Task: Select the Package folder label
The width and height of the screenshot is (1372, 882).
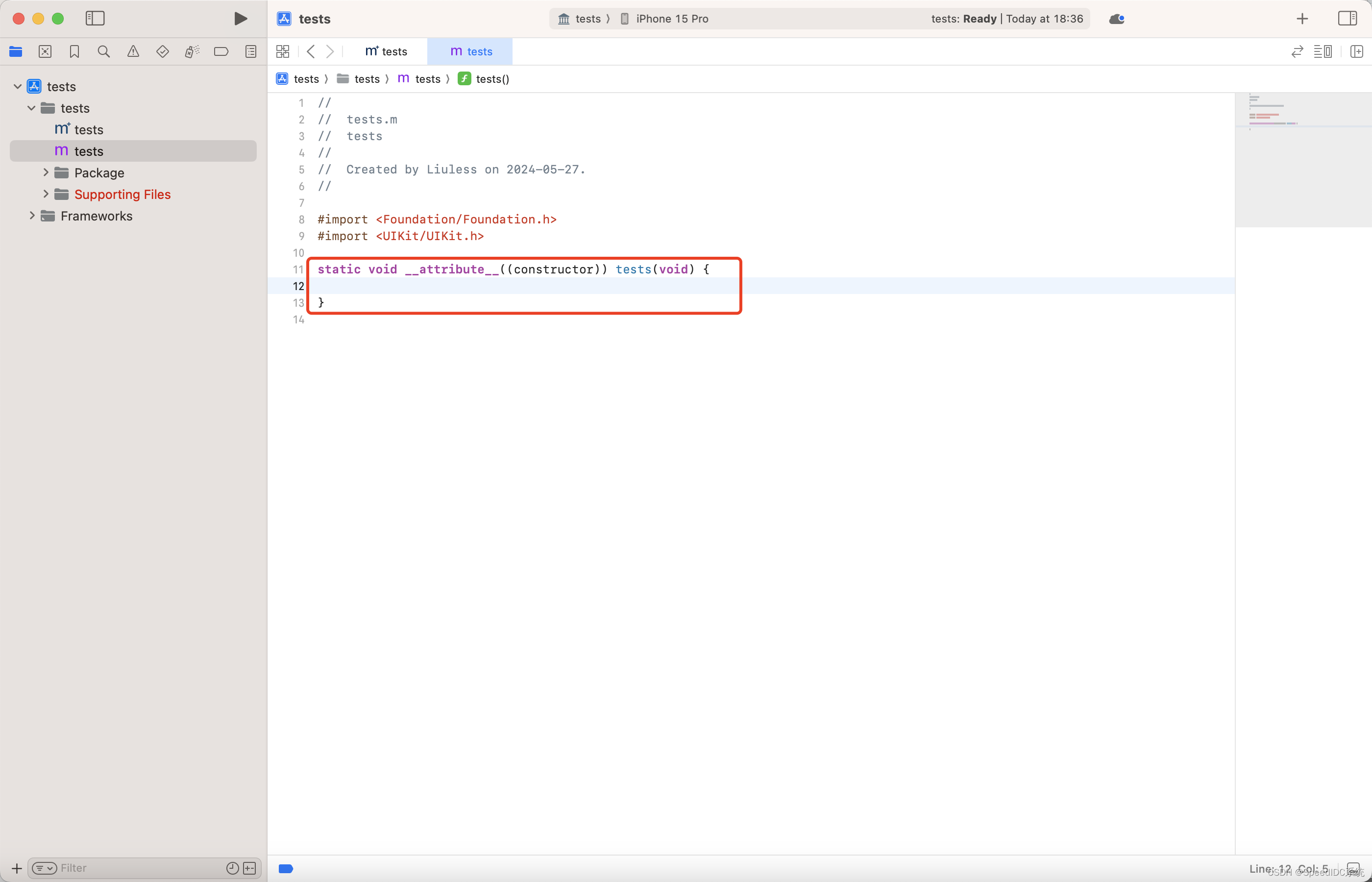Action: pos(99,173)
